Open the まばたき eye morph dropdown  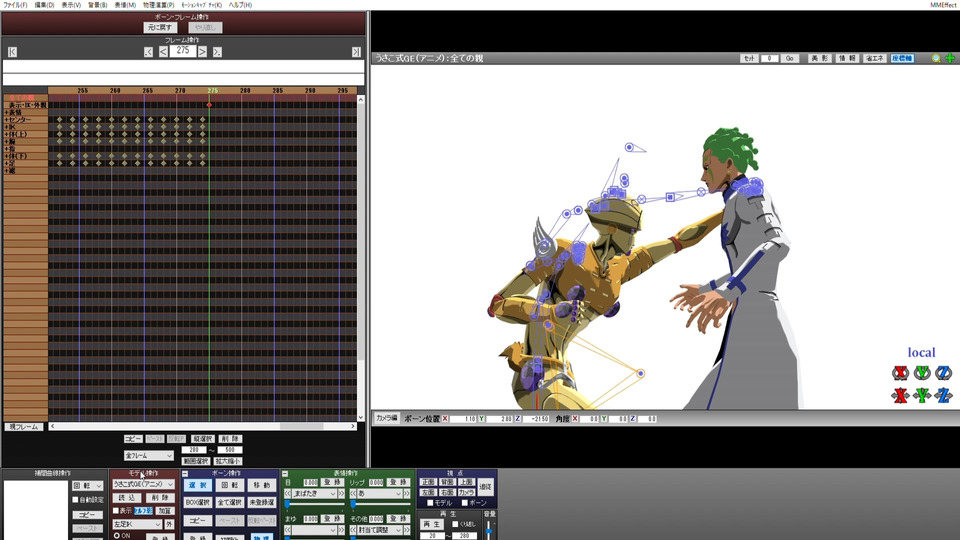click(315, 493)
